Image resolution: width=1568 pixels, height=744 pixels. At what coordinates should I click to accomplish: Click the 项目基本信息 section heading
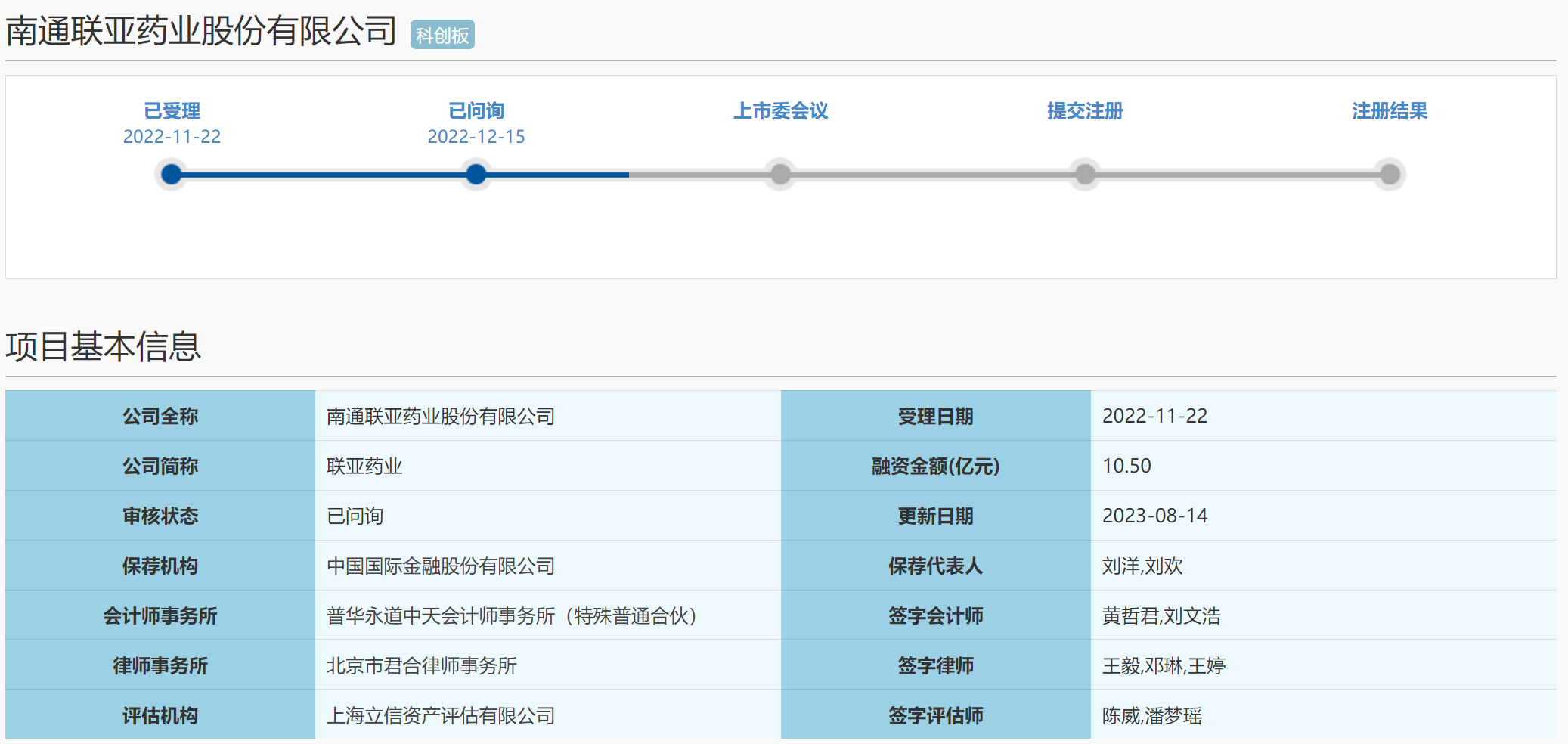coord(104,347)
